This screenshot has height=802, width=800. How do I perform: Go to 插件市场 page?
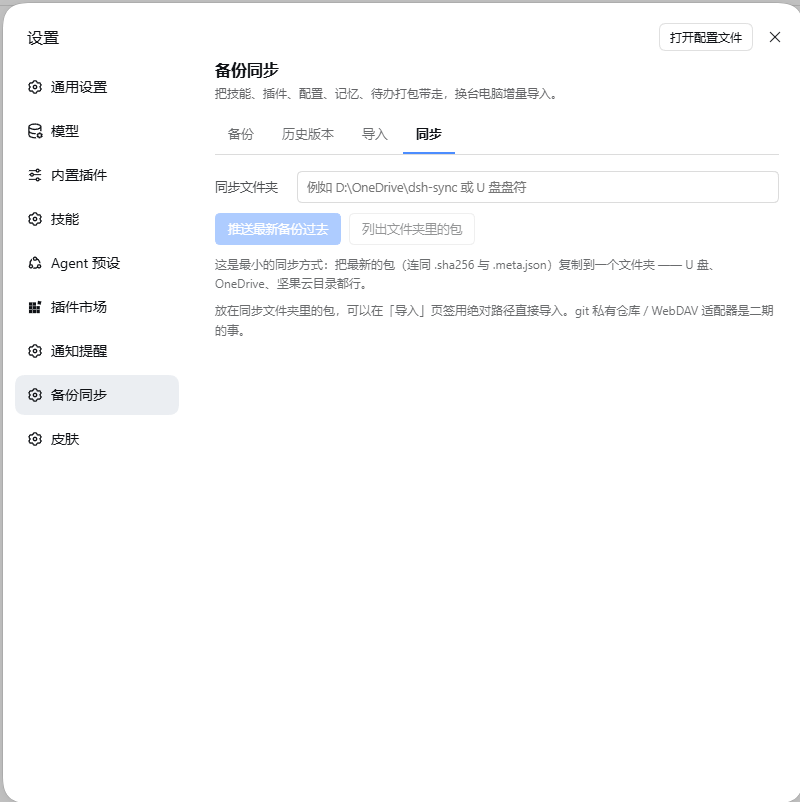97,307
